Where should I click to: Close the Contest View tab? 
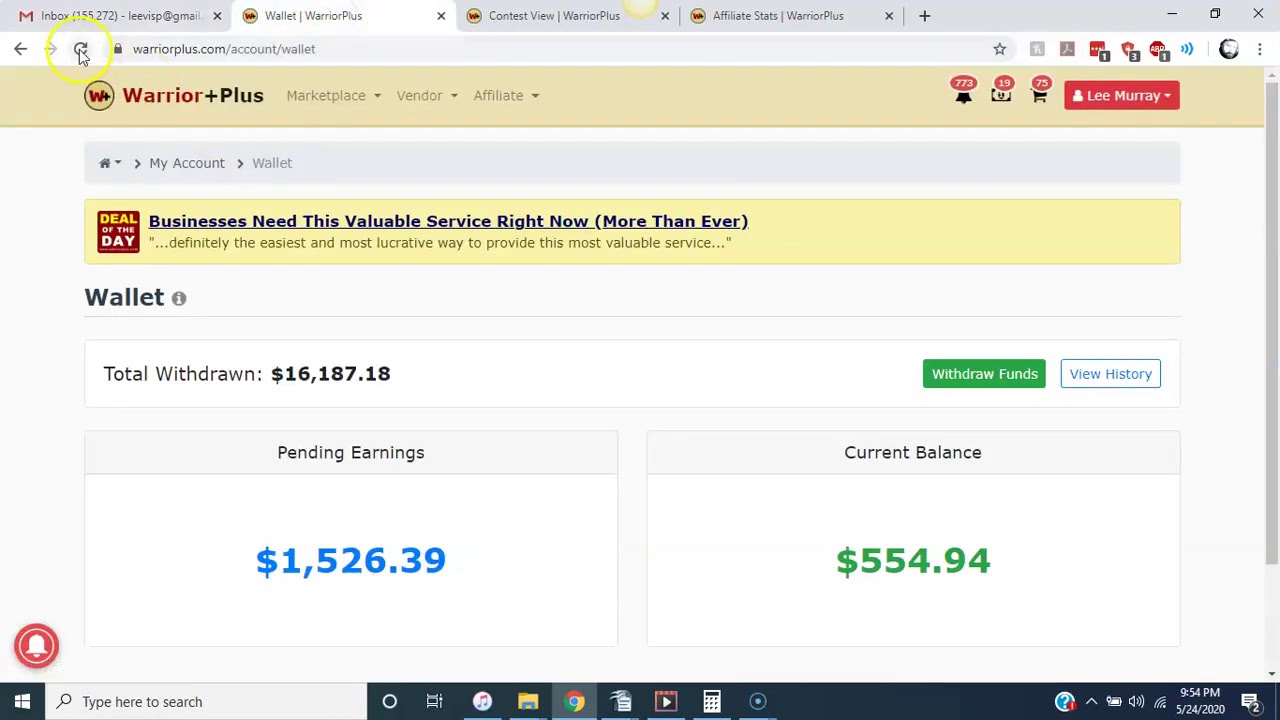[665, 16]
